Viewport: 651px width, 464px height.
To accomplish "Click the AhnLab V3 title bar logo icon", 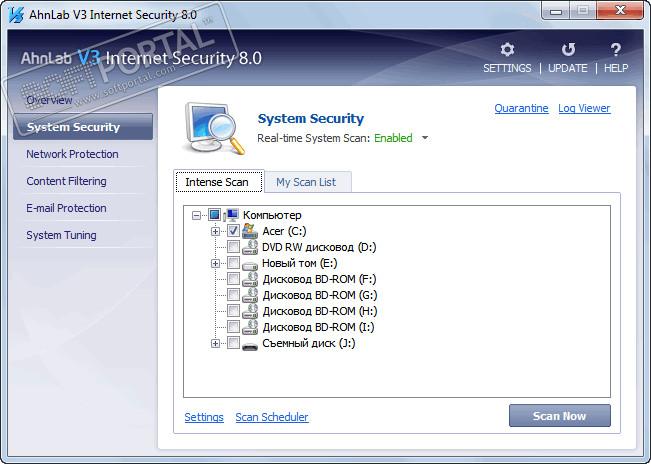I will tap(16, 15).
